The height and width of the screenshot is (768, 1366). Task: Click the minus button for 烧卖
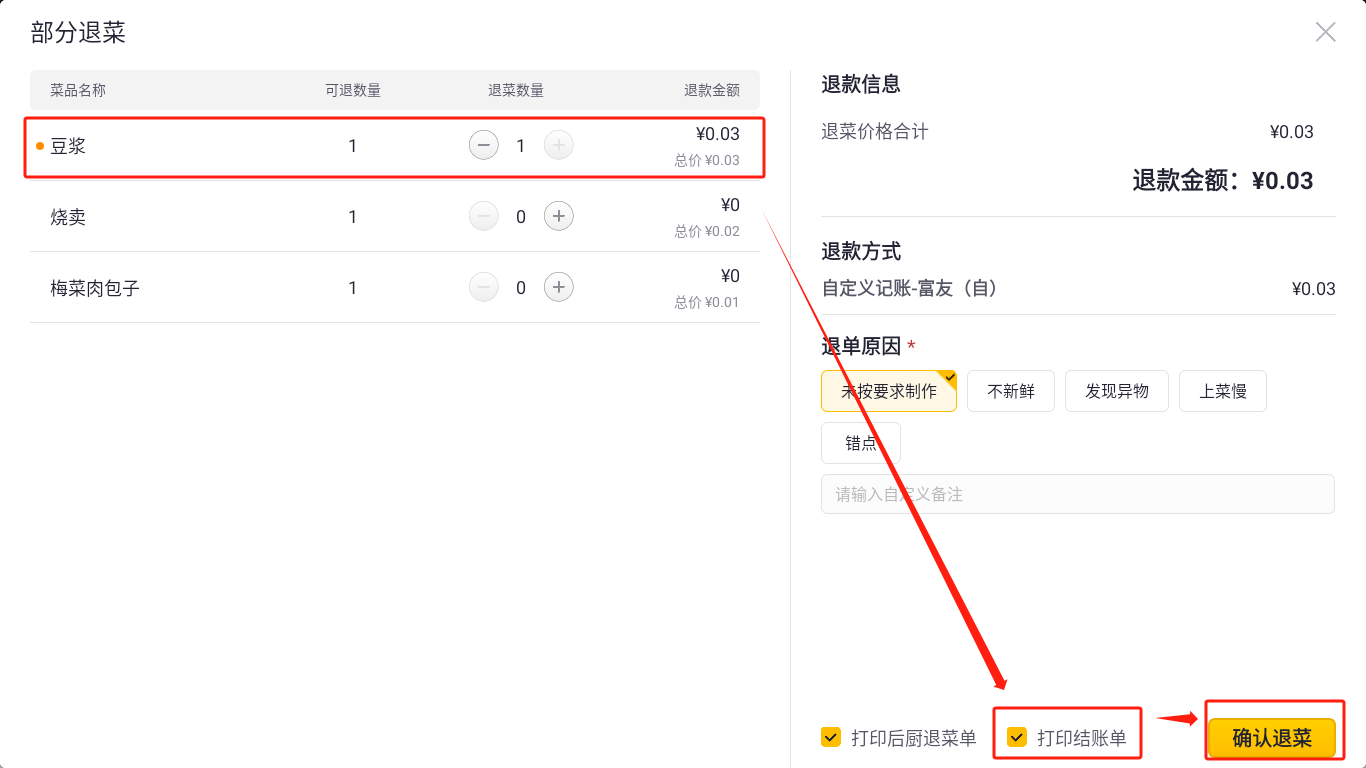[483, 216]
